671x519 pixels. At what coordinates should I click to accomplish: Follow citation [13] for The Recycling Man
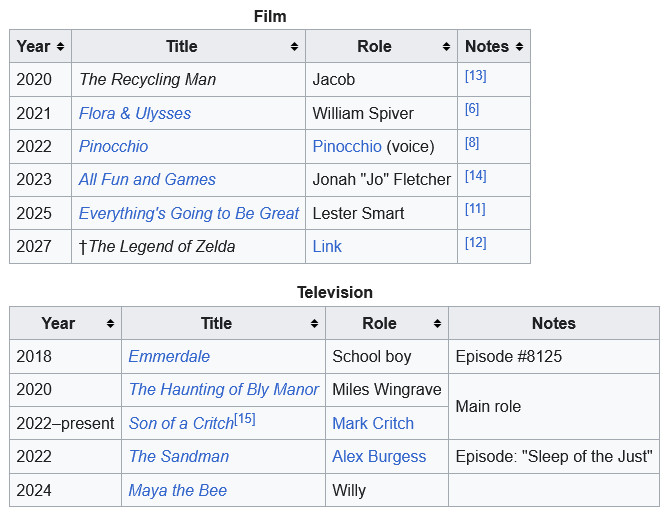click(x=475, y=75)
